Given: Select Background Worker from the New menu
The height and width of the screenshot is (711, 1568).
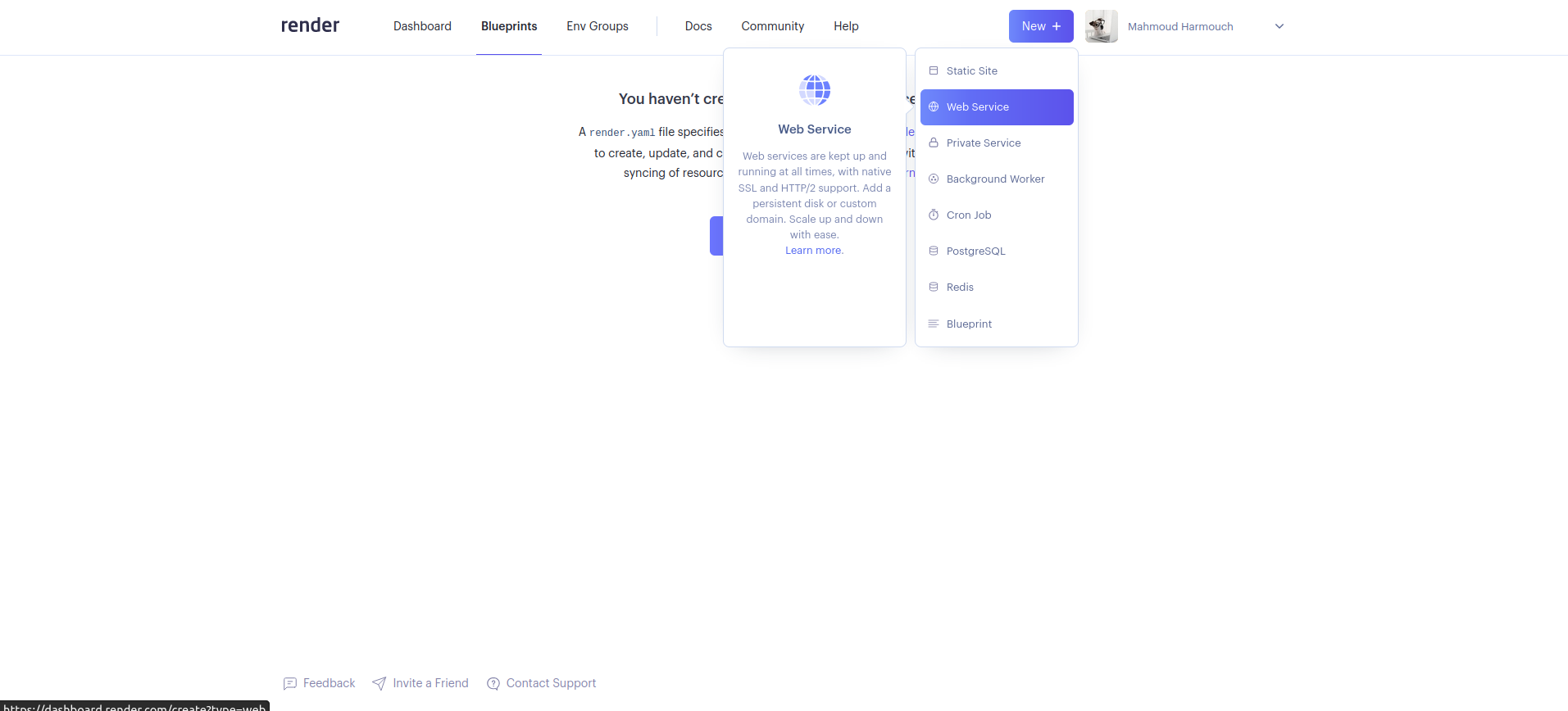Looking at the screenshot, I should (997, 179).
